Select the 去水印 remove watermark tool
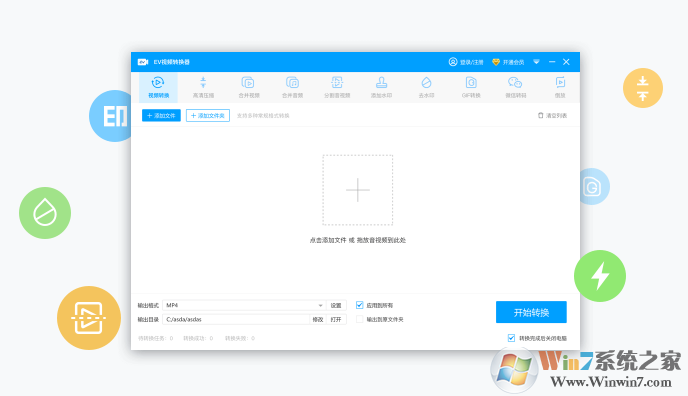 coord(426,87)
